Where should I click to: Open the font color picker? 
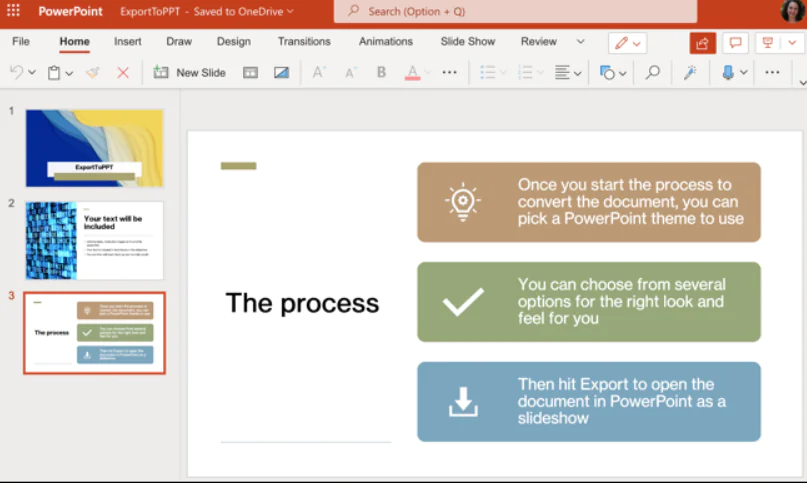(x=413, y=73)
